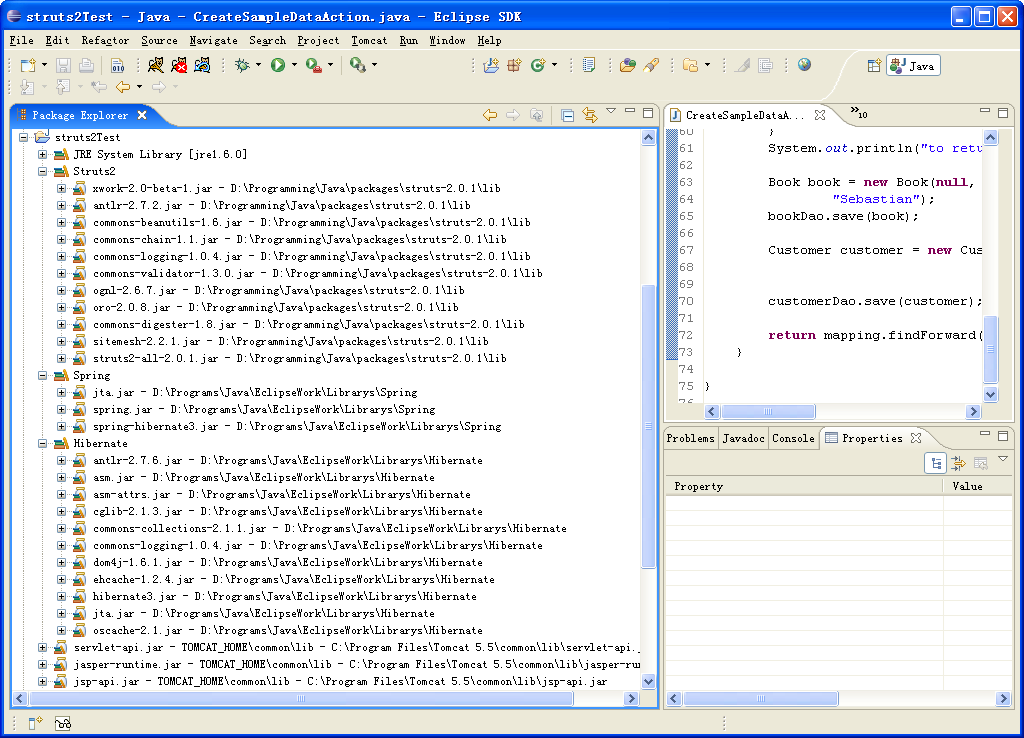The image size is (1024, 738).
Task: Open the Package Explorer view menu triangle
Action: coord(611,111)
